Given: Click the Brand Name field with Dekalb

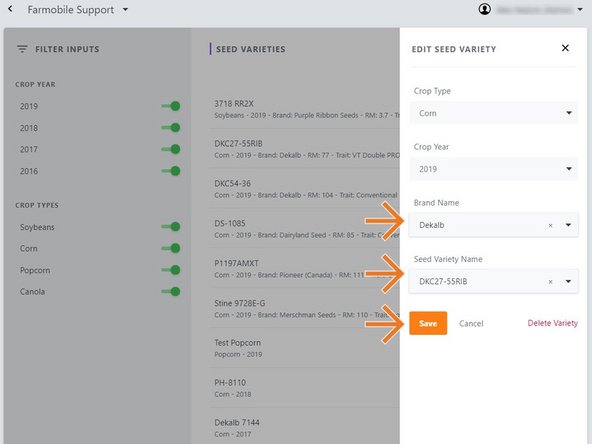Looking at the screenshot, I should click(493, 225).
